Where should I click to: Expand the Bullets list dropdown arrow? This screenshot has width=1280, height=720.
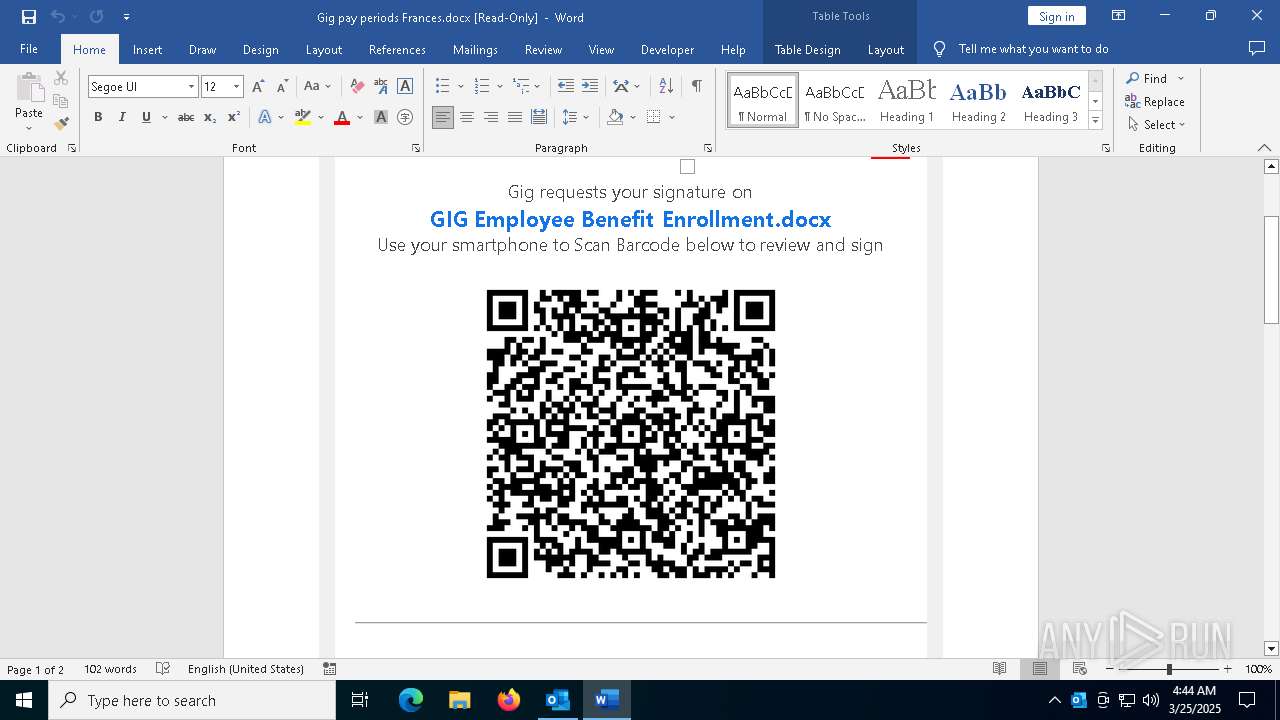459,87
